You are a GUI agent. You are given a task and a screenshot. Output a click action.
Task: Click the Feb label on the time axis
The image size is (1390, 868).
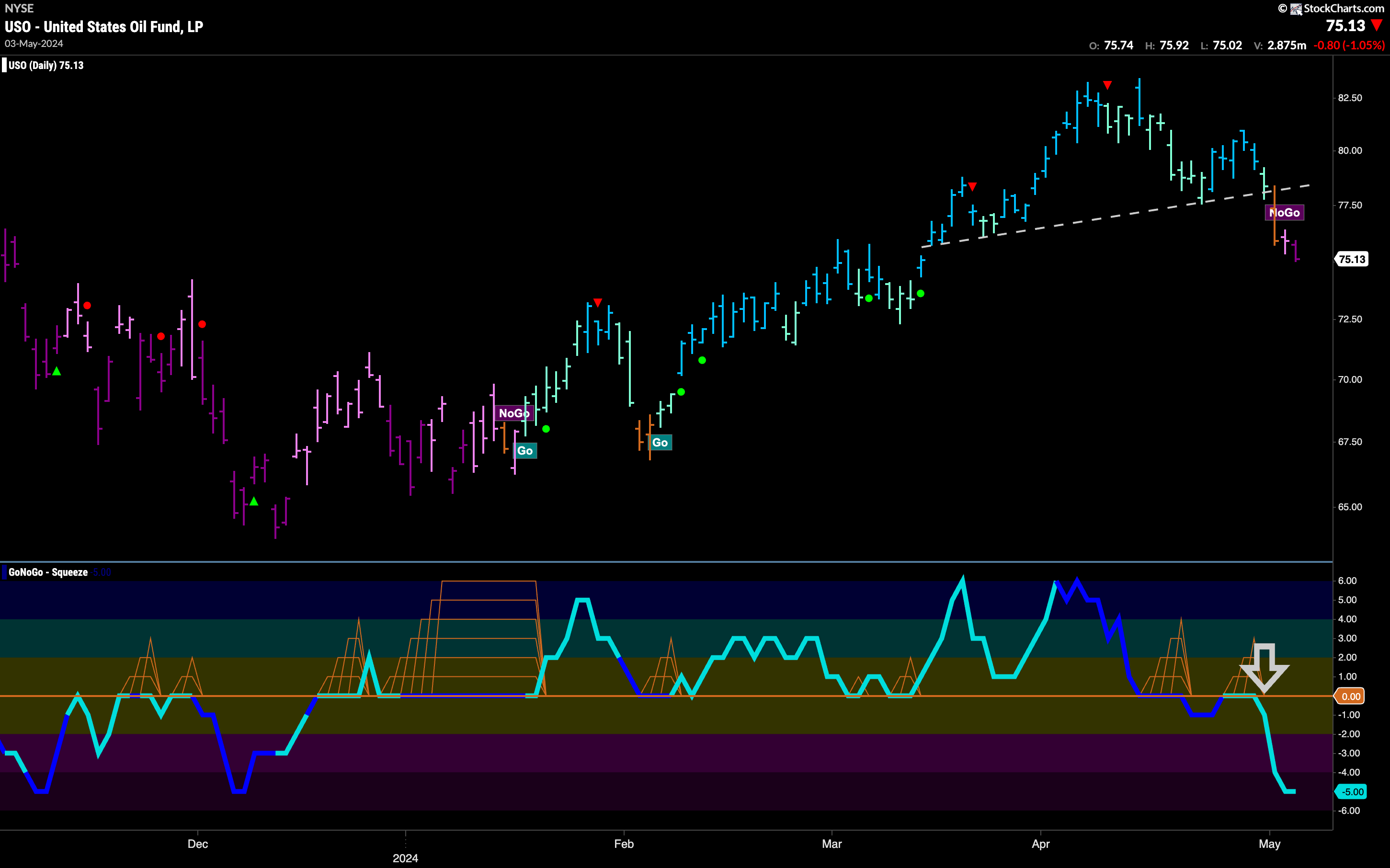pyautogui.click(x=624, y=844)
